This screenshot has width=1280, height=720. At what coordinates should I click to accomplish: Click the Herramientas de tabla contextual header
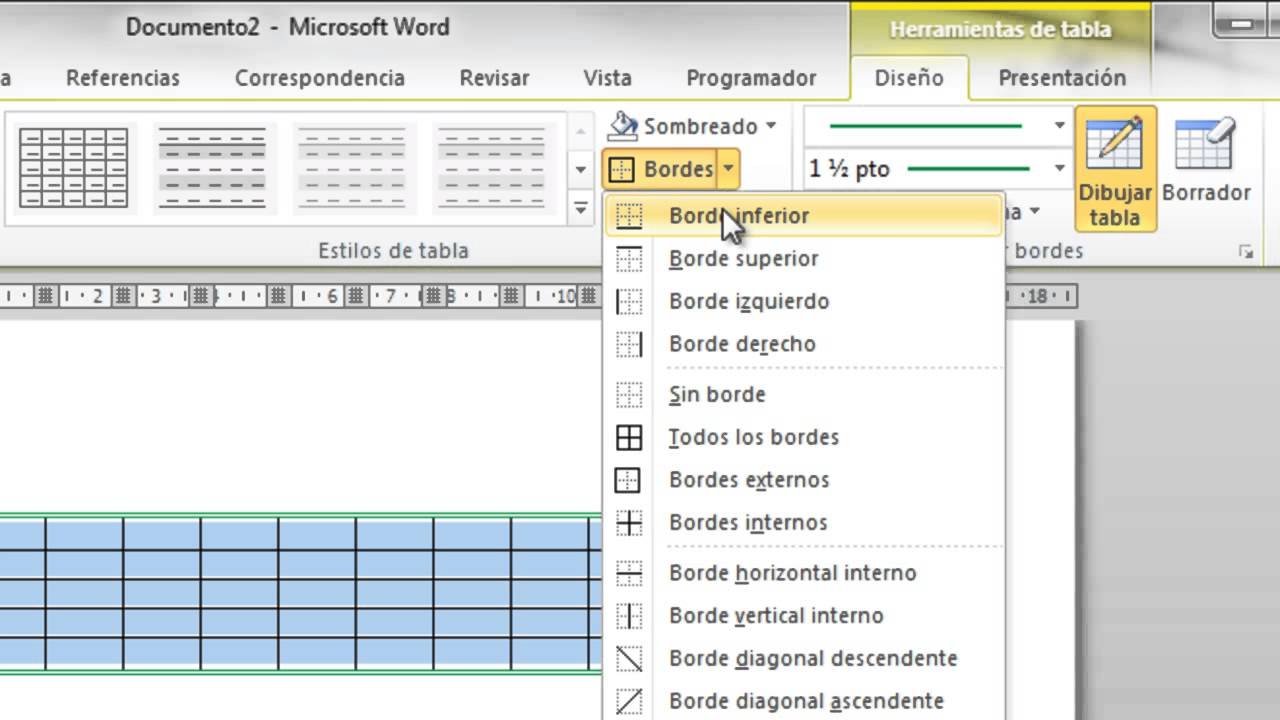(x=1000, y=29)
